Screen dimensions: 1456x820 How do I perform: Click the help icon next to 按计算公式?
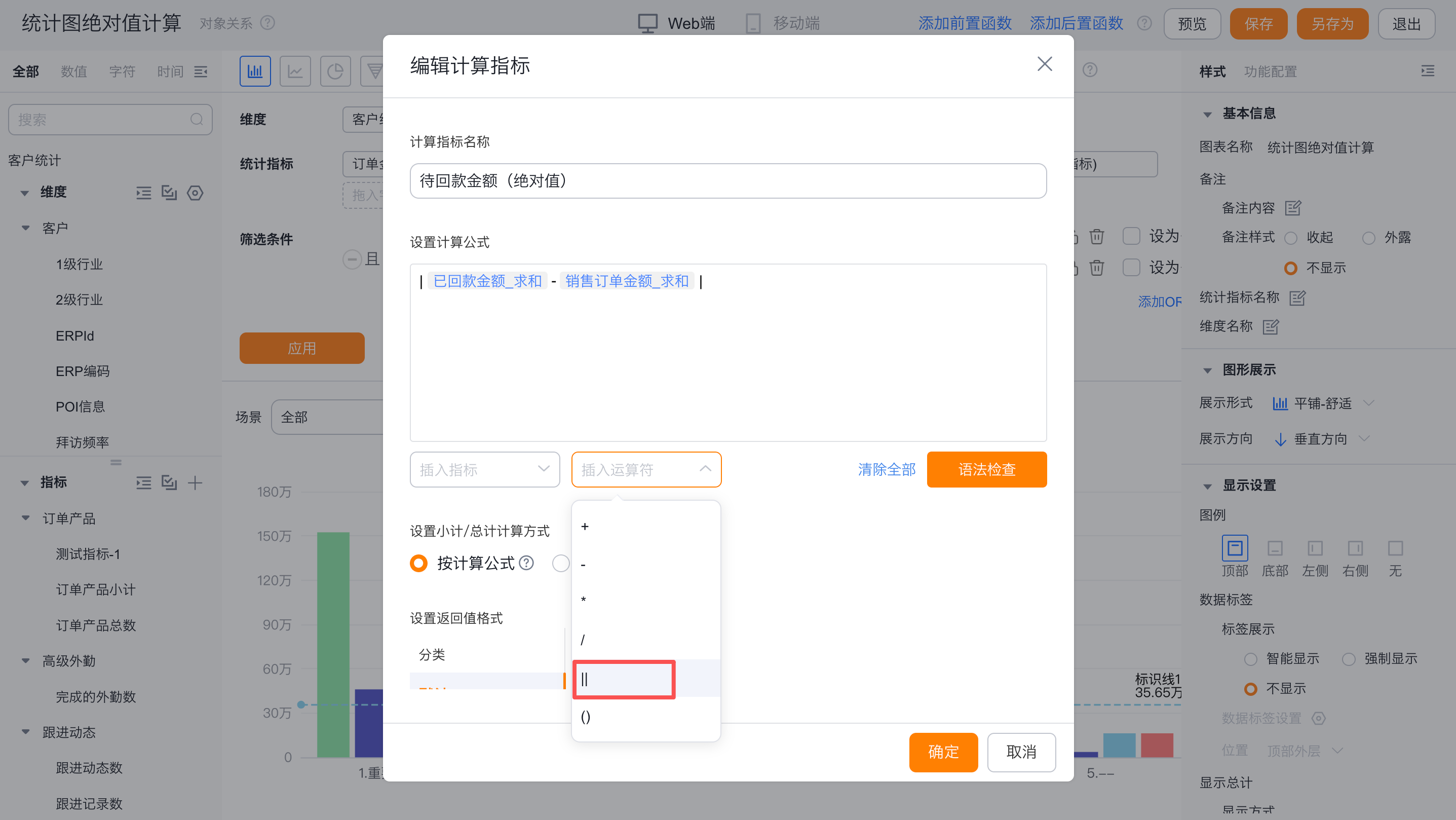(526, 563)
